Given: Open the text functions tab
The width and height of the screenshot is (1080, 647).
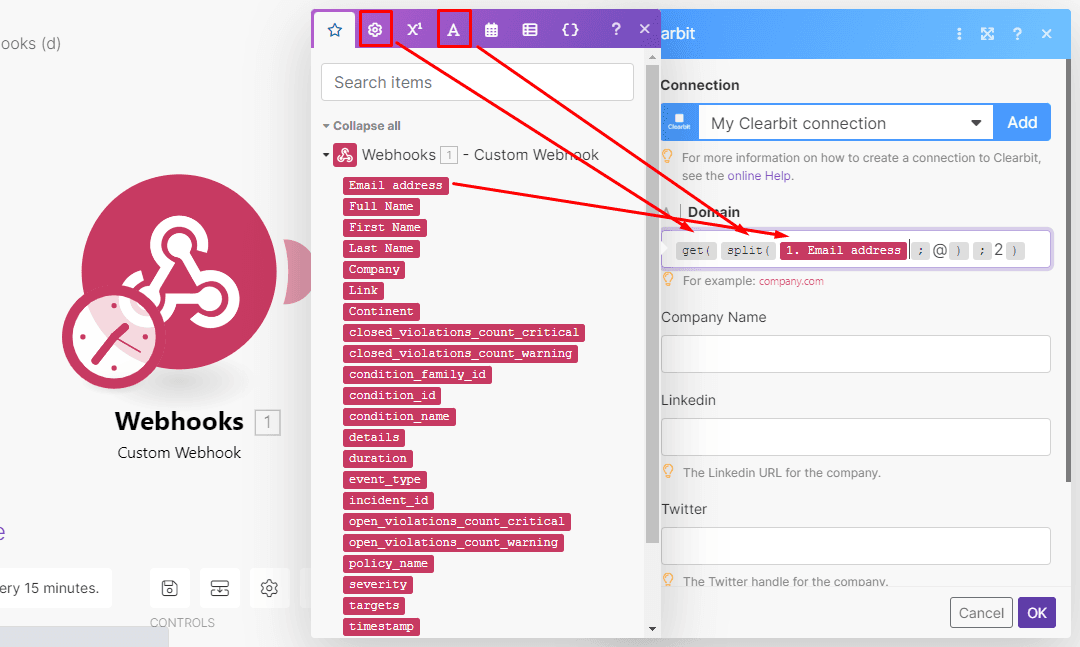Looking at the screenshot, I should point(453,30).
